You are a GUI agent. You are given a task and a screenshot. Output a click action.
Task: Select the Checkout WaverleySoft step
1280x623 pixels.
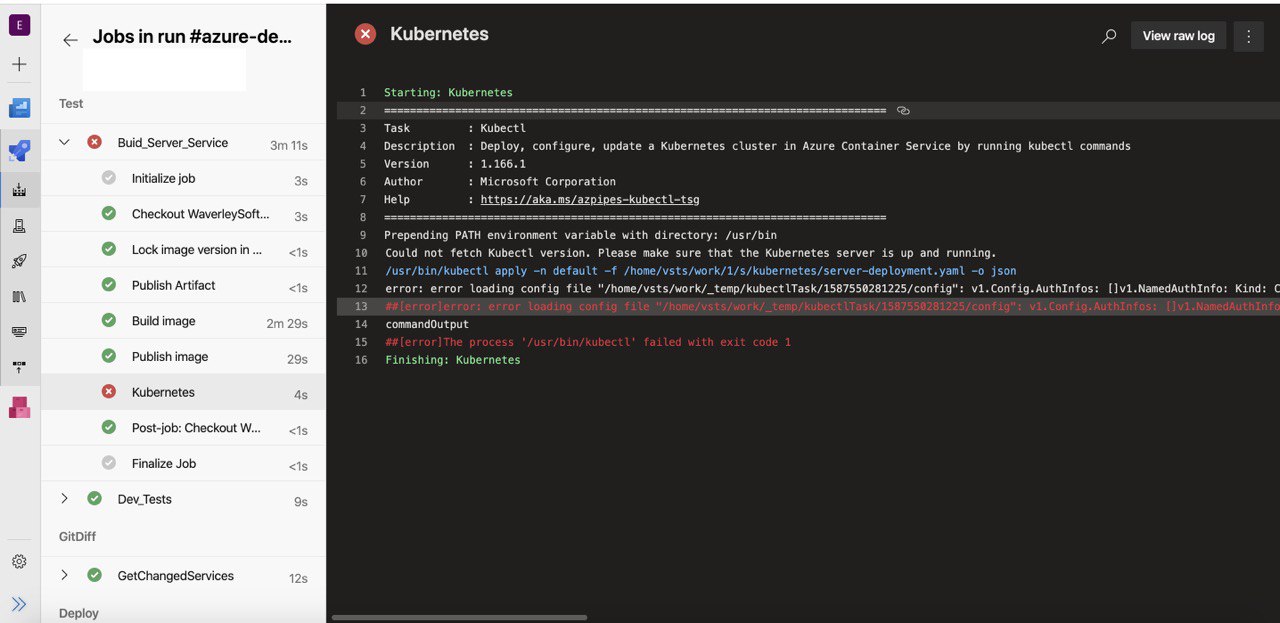pos(183,214)
